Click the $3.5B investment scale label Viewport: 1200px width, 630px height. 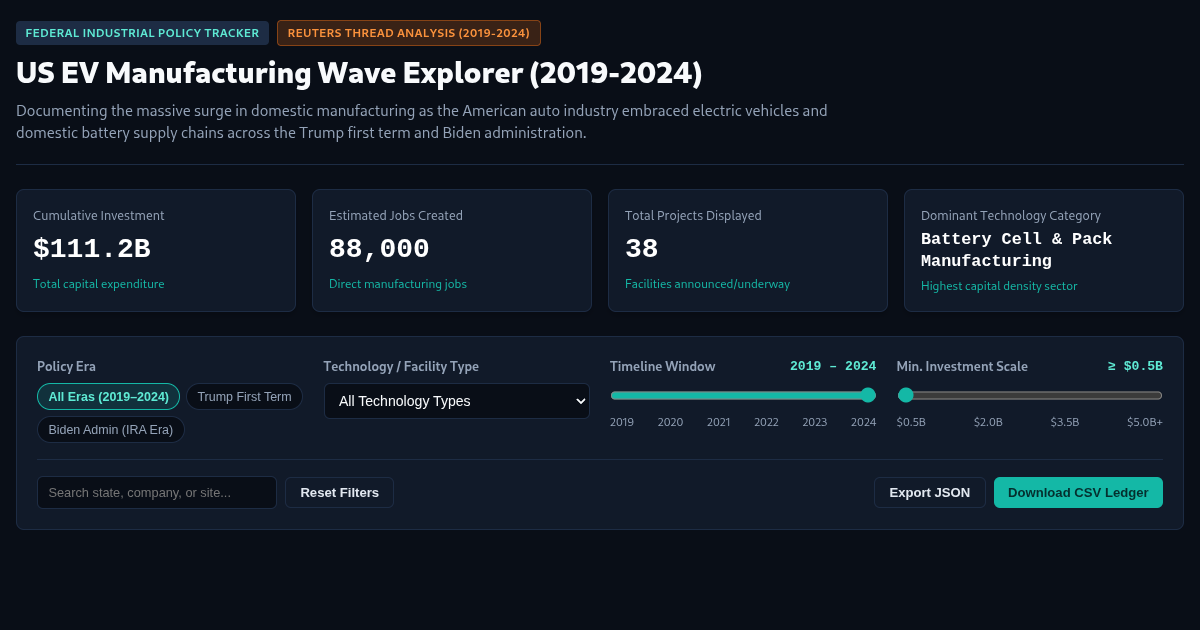1064,422
